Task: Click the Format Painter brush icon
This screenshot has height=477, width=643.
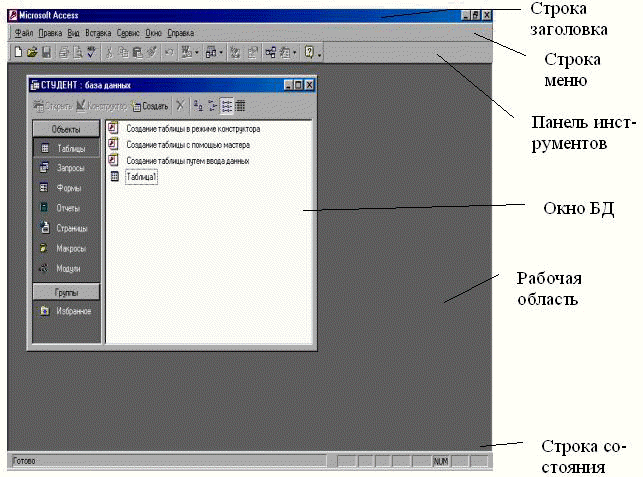Action: pyautogui.click(x=152, y=52)
